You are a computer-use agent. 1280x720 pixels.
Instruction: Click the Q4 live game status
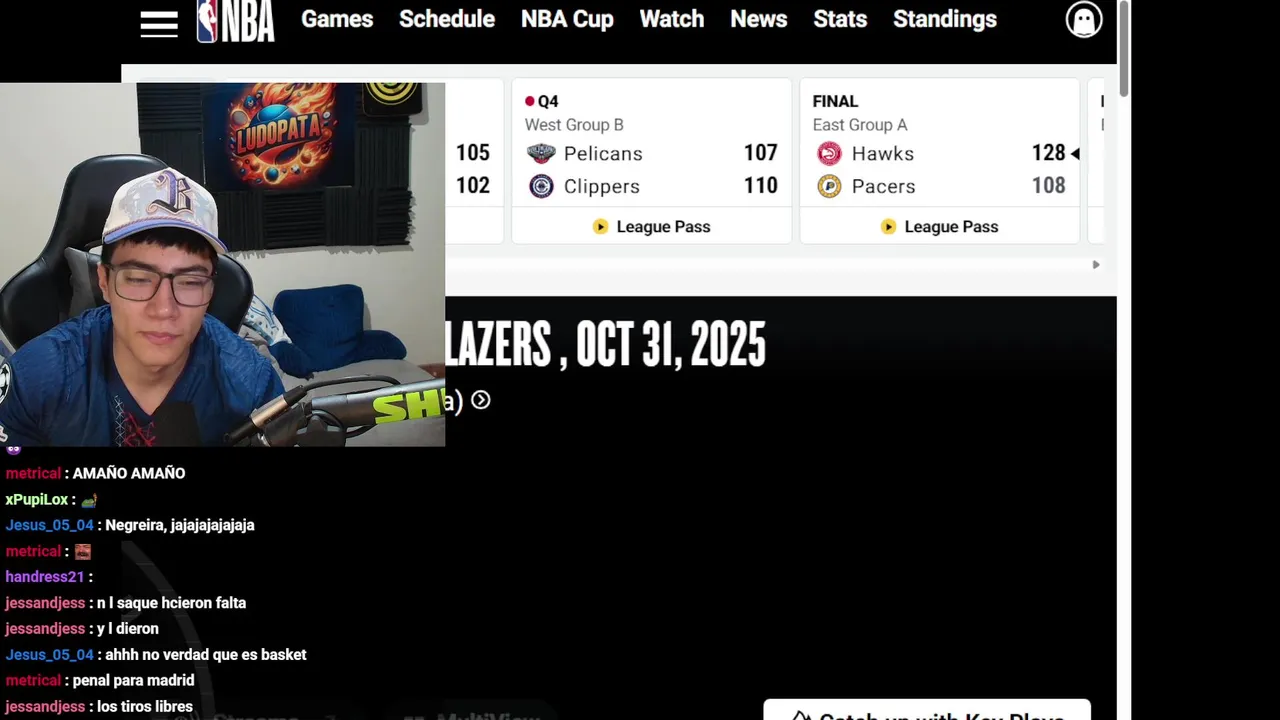(541, 101)
